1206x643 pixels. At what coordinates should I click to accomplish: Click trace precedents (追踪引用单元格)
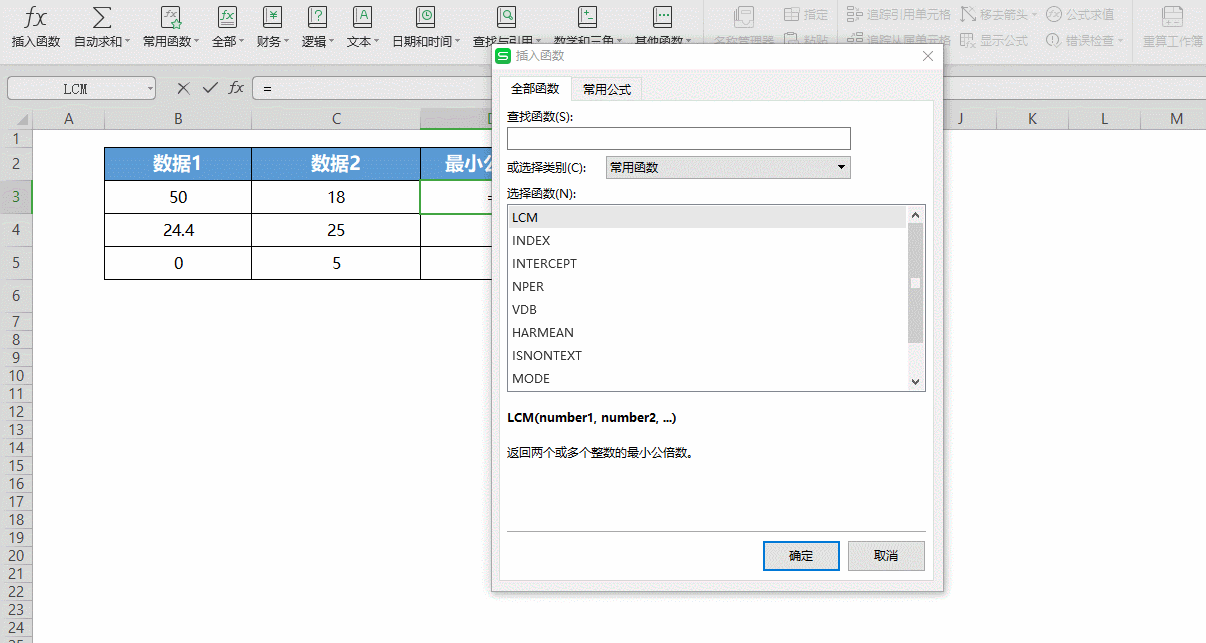[x=899, y=14]
